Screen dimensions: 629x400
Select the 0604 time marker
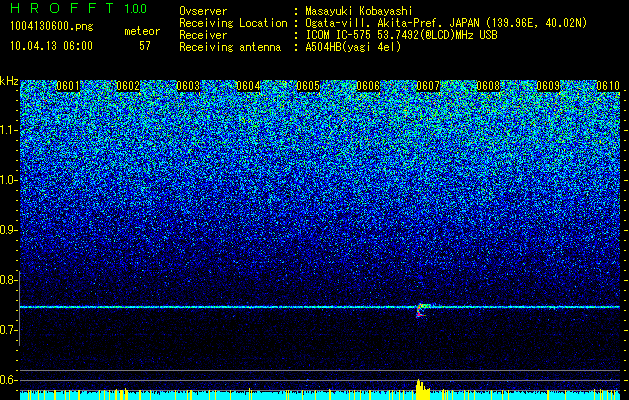[x=248, y=86]
